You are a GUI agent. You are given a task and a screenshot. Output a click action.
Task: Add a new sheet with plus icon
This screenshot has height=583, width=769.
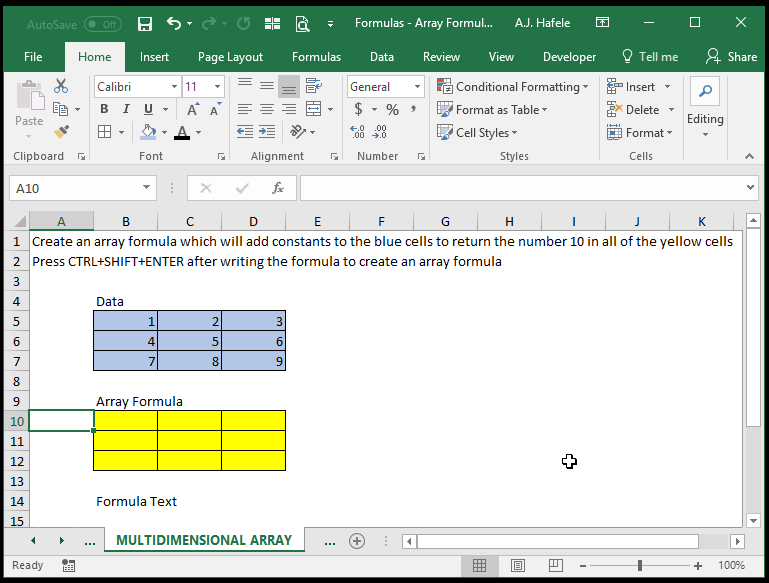(x=357, y=541)
